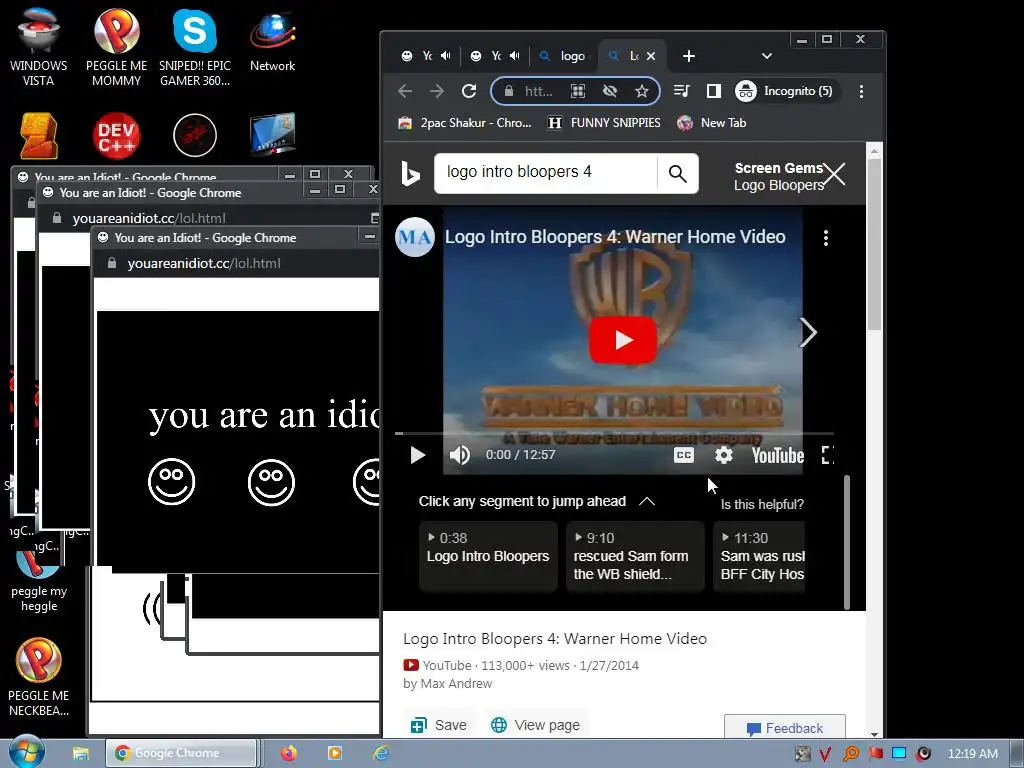Open the Windows Start orb
Screen dimensions: 1024x768
point(26,752)
